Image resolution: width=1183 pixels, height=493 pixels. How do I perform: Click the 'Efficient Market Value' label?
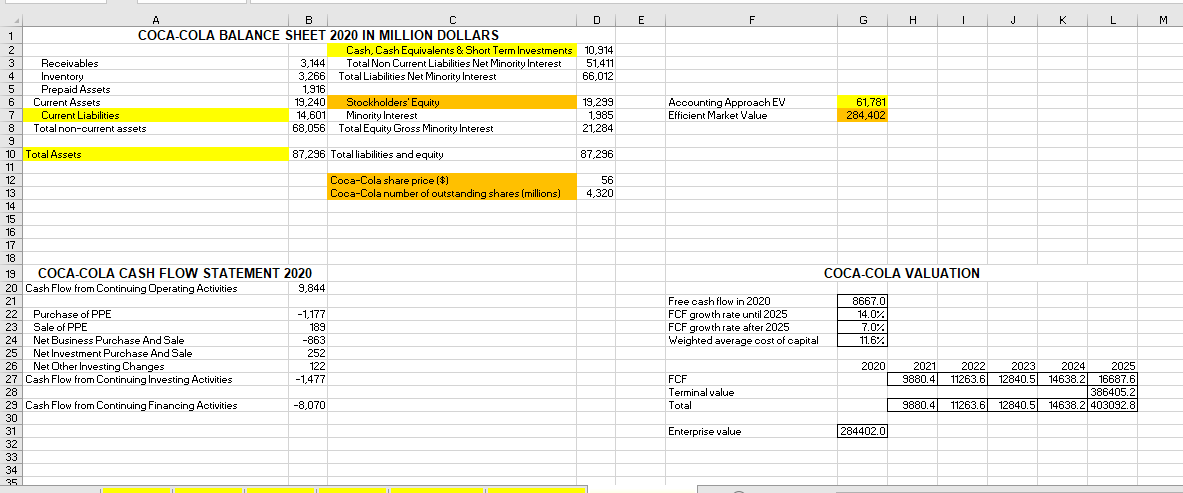pyautogui.click(x=717, y=116)
